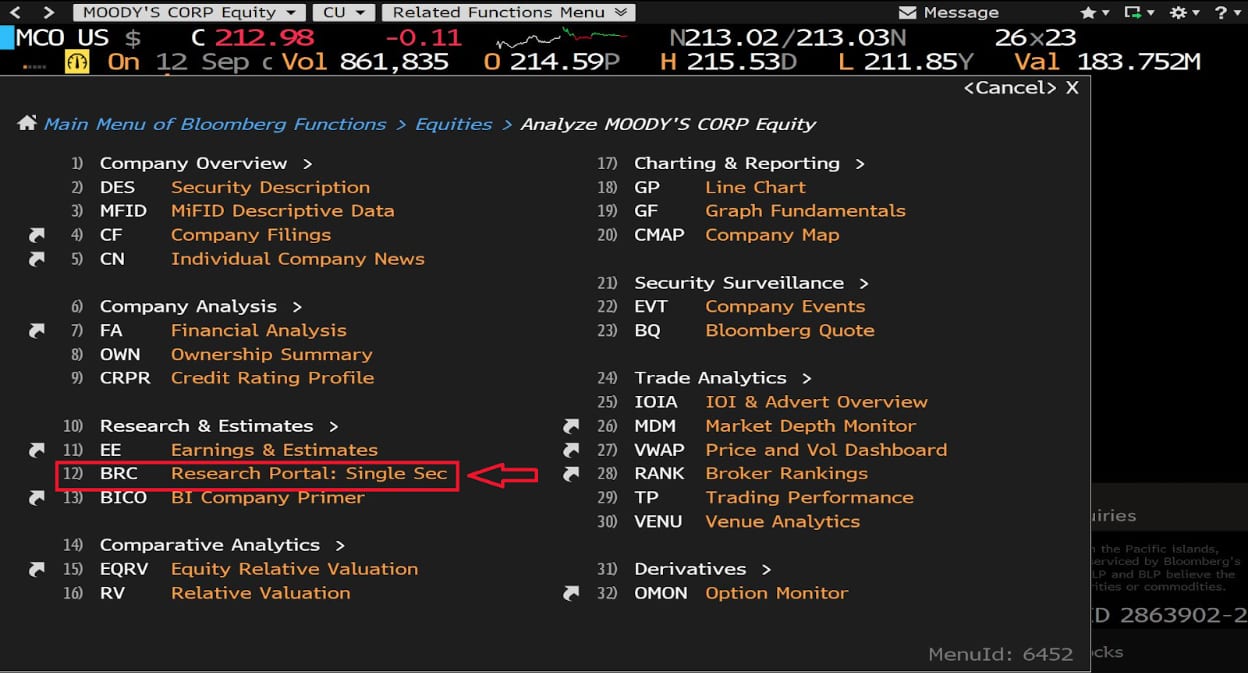Expand the Charting & Reporting section
The width and height of the screenshot is (1248, 673).
tap(749, 163)
